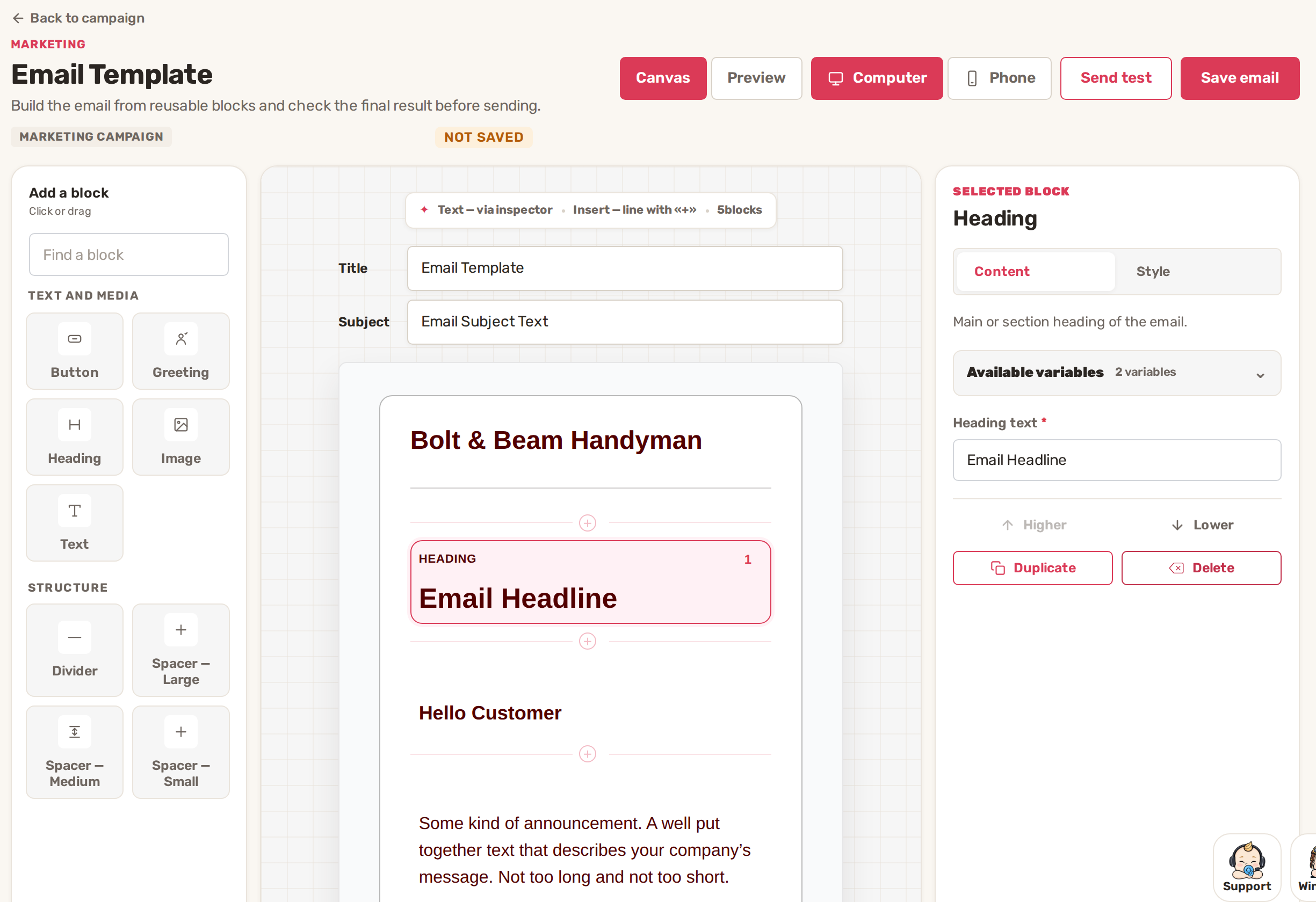
Task: Delete the selected Heading block
Action: coord(1201,568)
